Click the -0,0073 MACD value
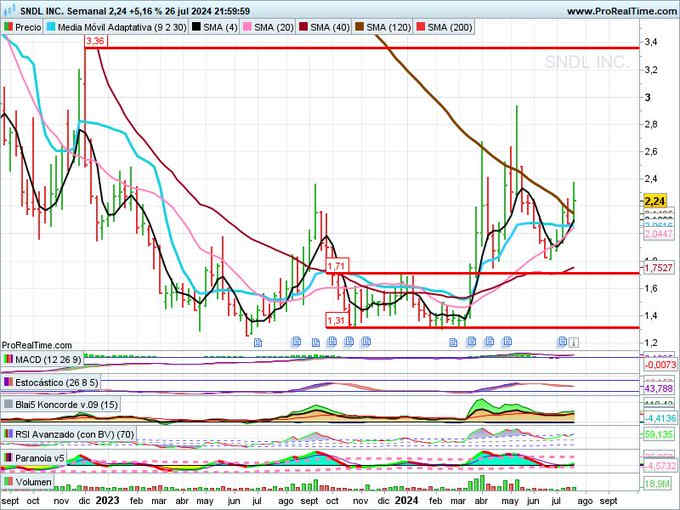 (x=660, y=365)
